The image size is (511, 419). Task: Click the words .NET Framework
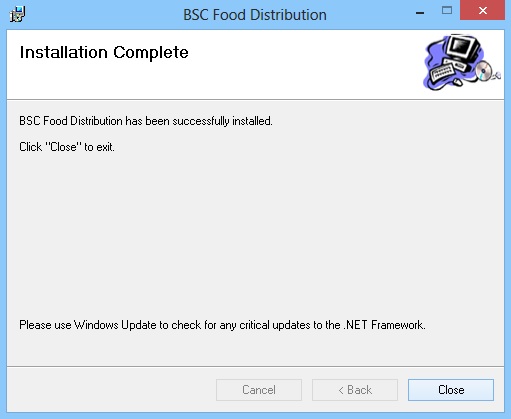384,325
